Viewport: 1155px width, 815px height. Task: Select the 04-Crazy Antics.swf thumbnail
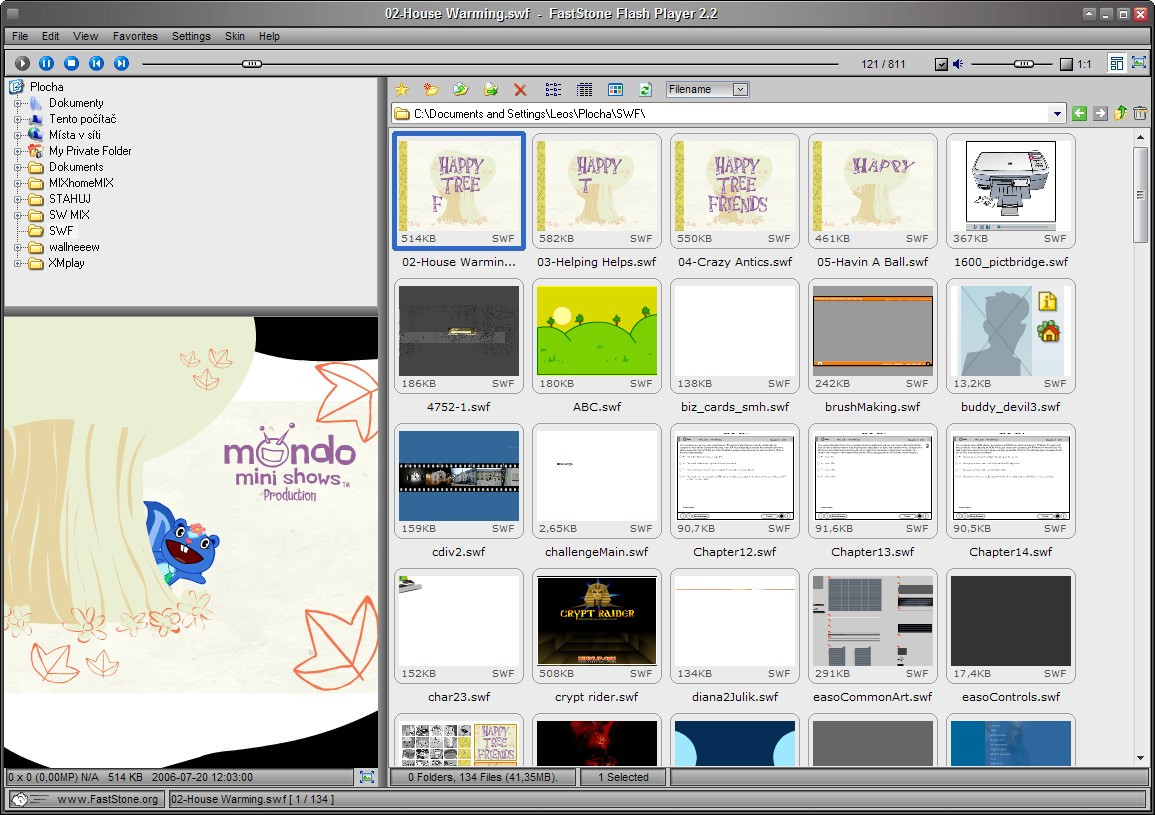734,192
